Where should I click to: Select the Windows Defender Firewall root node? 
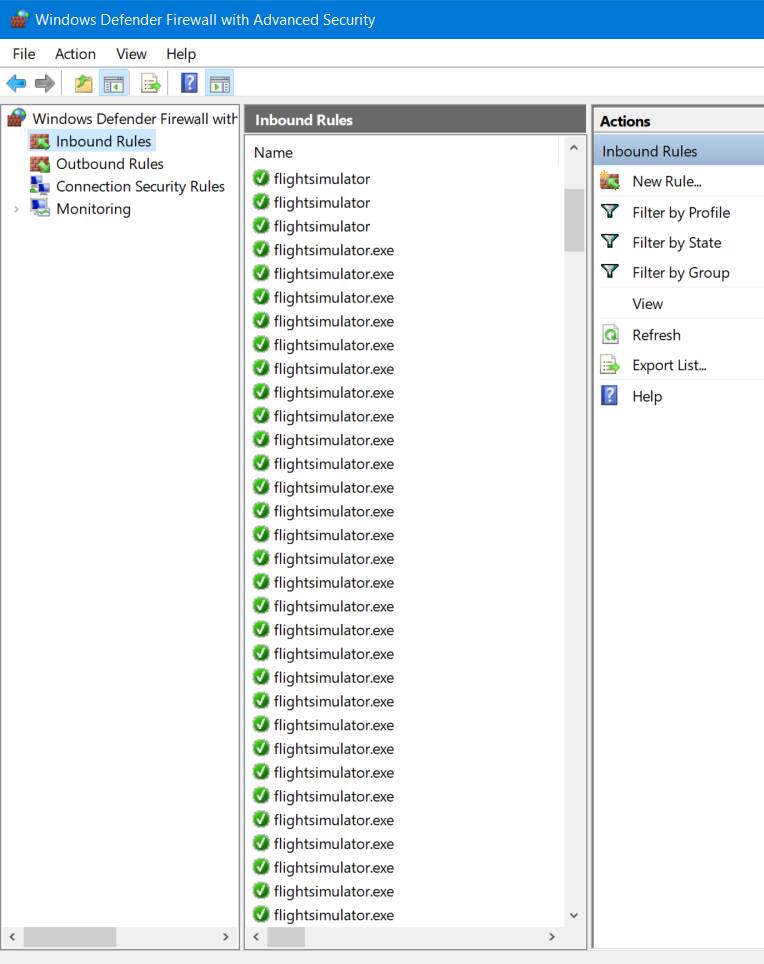(x=135, y=119)
